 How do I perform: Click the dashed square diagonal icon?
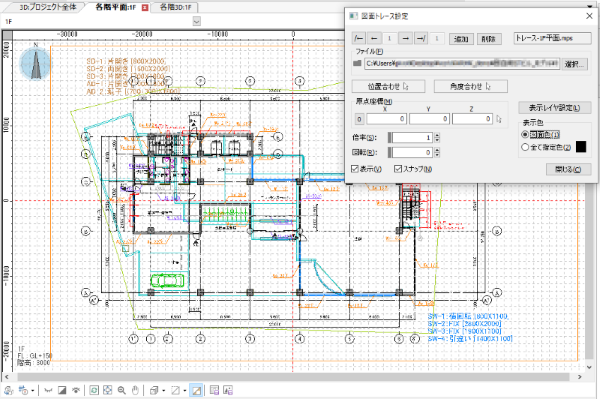(x=175, y=391)
